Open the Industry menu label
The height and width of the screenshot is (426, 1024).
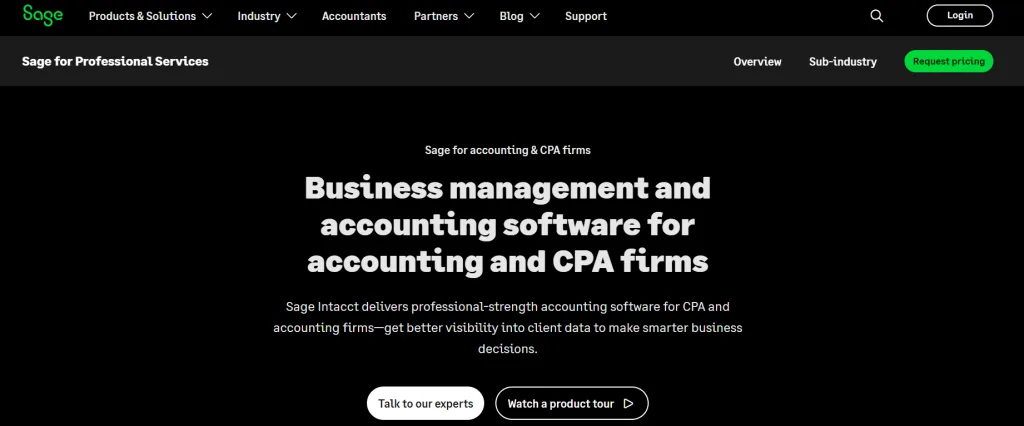pos(259,16)
